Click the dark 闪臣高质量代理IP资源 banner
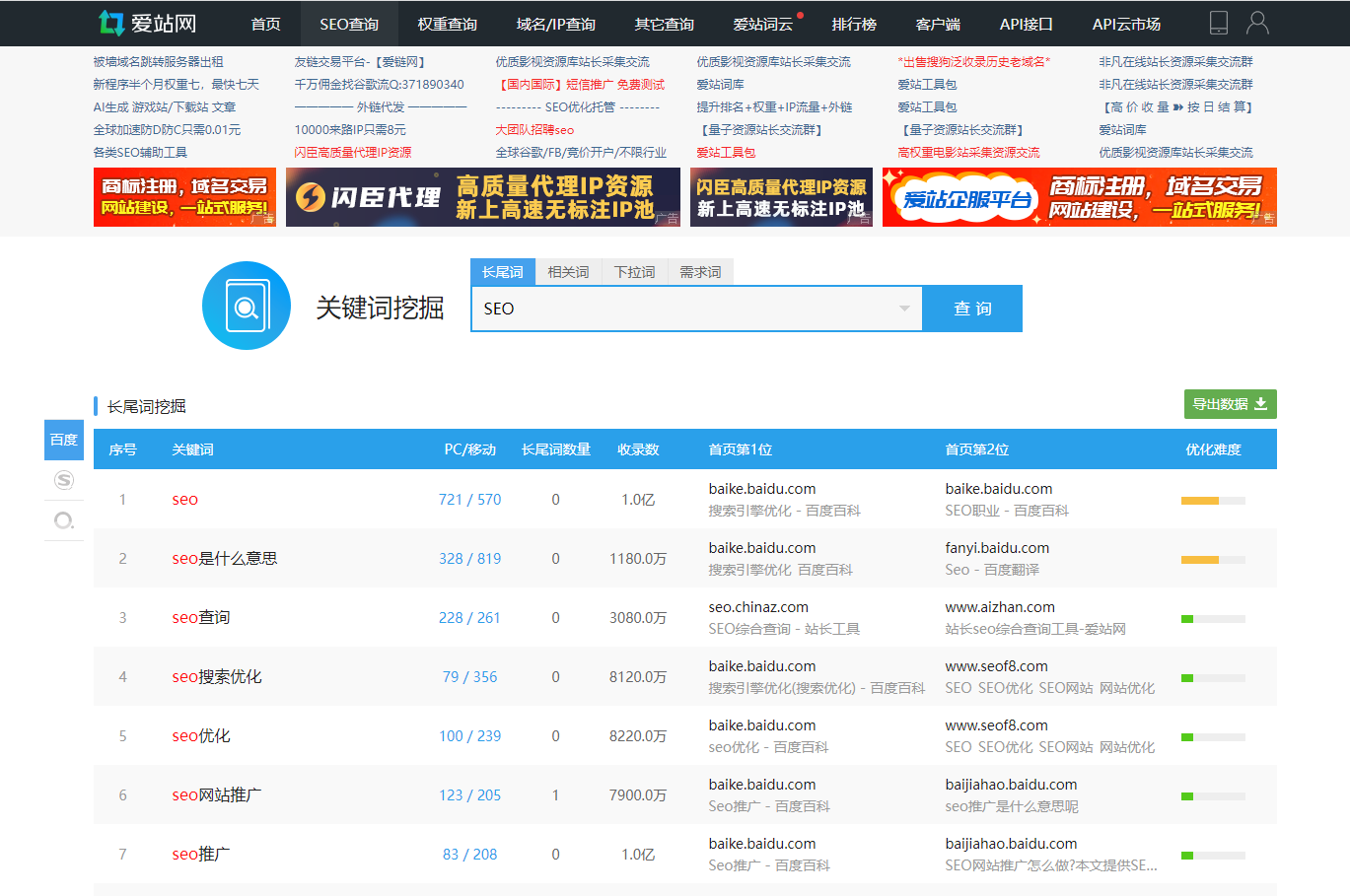This screenshot has width=1350, height=896. click(x=781, y=197)
